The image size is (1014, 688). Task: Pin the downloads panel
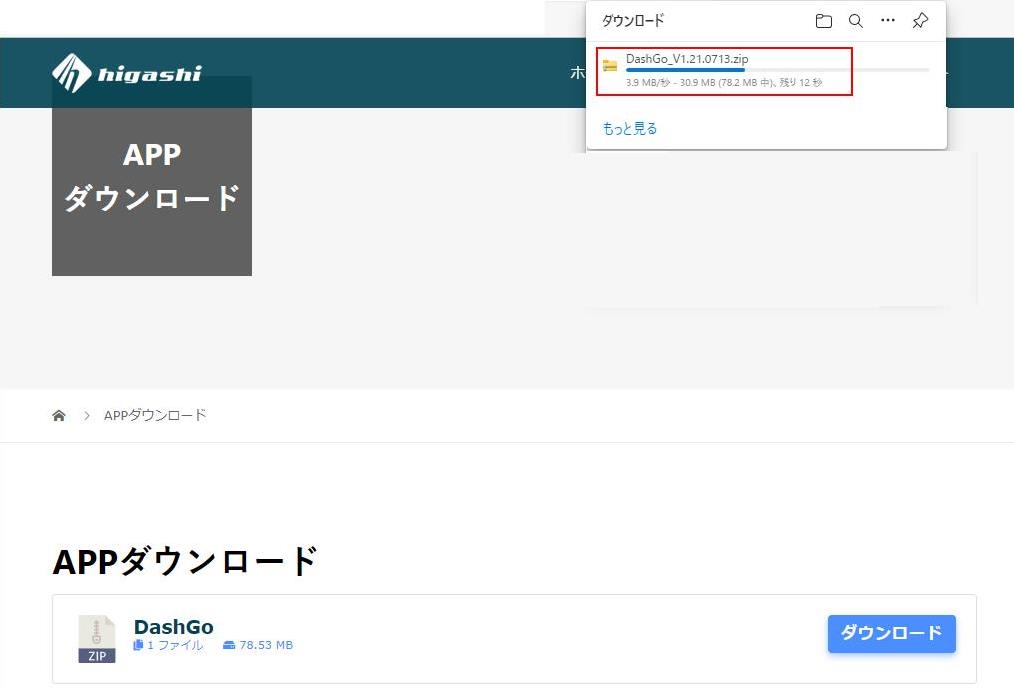pos(920,21)
